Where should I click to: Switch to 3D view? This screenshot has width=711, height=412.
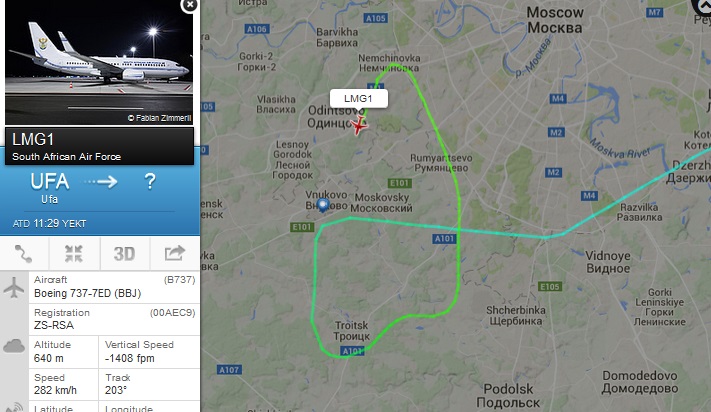click(124, 254)
